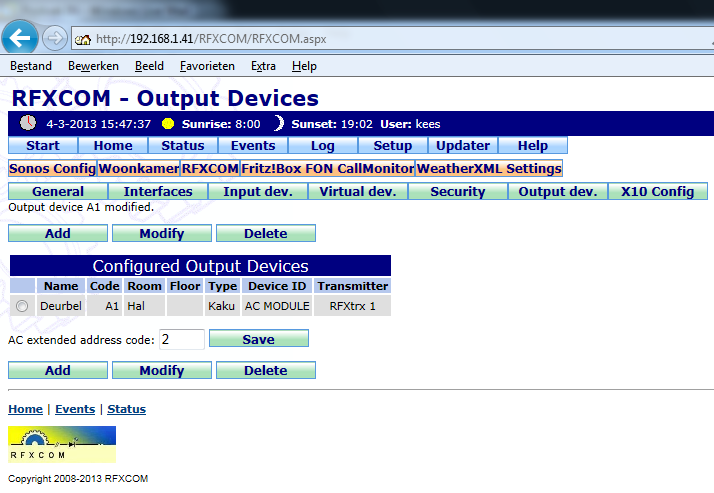
Task: Click the Device ID column header
Action: (277, 286)
